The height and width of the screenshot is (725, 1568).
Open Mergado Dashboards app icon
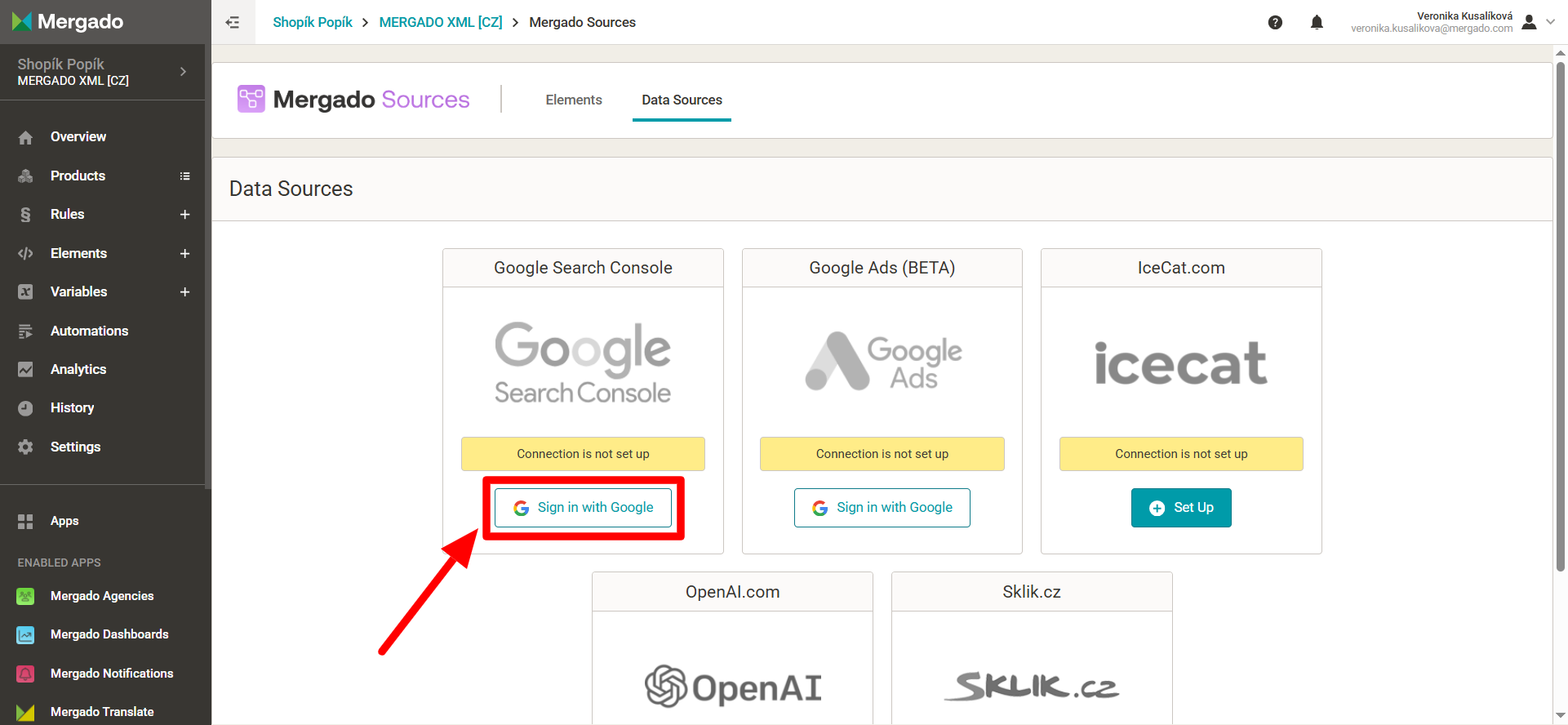[25, 634]
